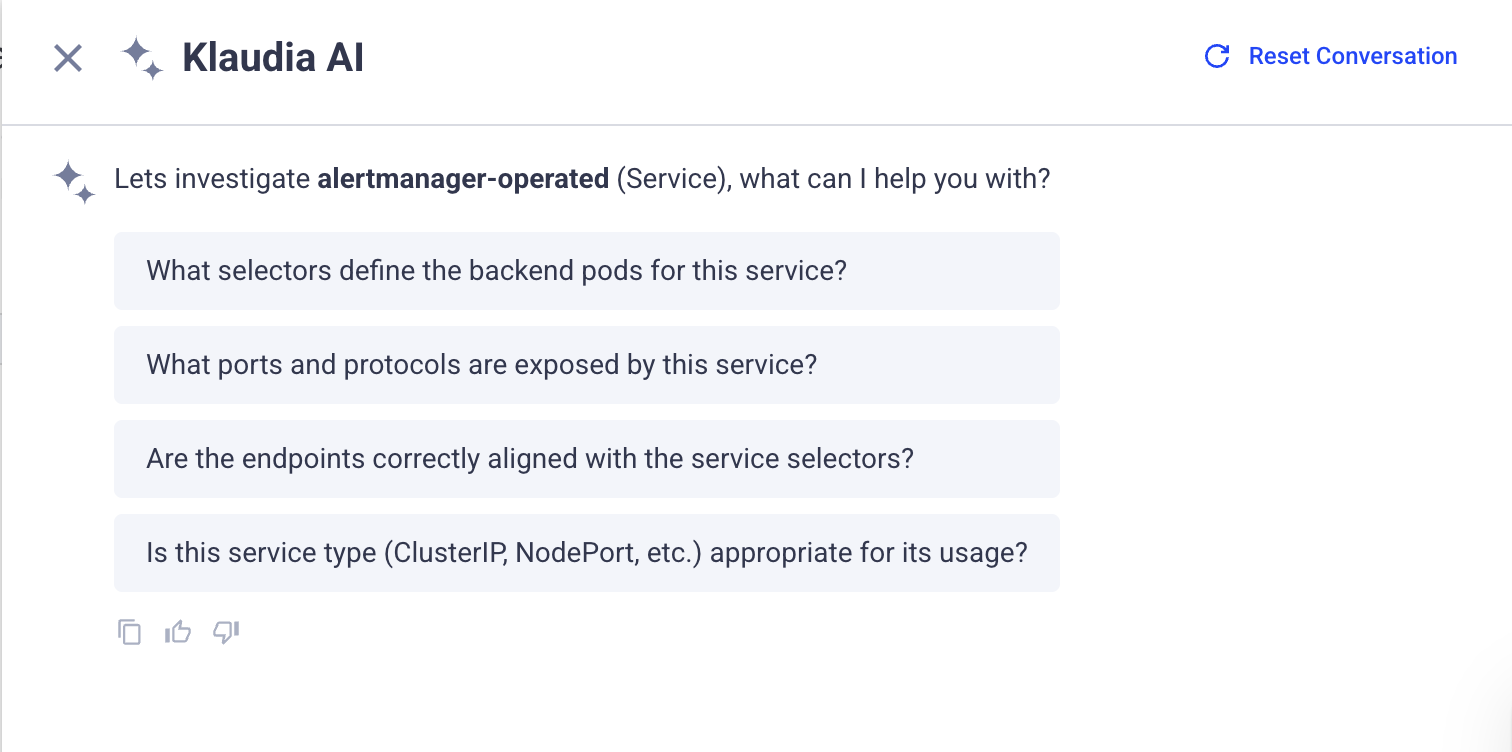The image size is (1512, 752).
Task: Click the Klaudia AI sparkle logo in header
Action: tap(142, 58)
